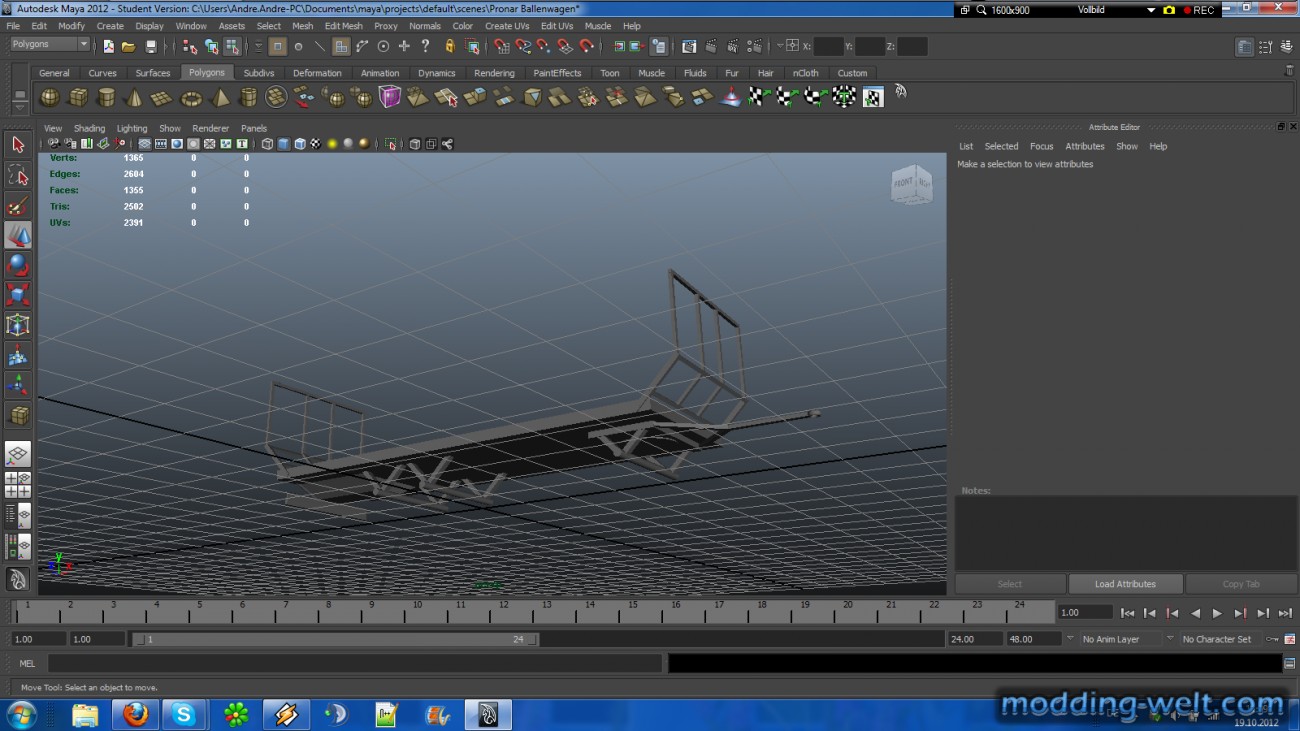Play the animation forwards

1217,613
